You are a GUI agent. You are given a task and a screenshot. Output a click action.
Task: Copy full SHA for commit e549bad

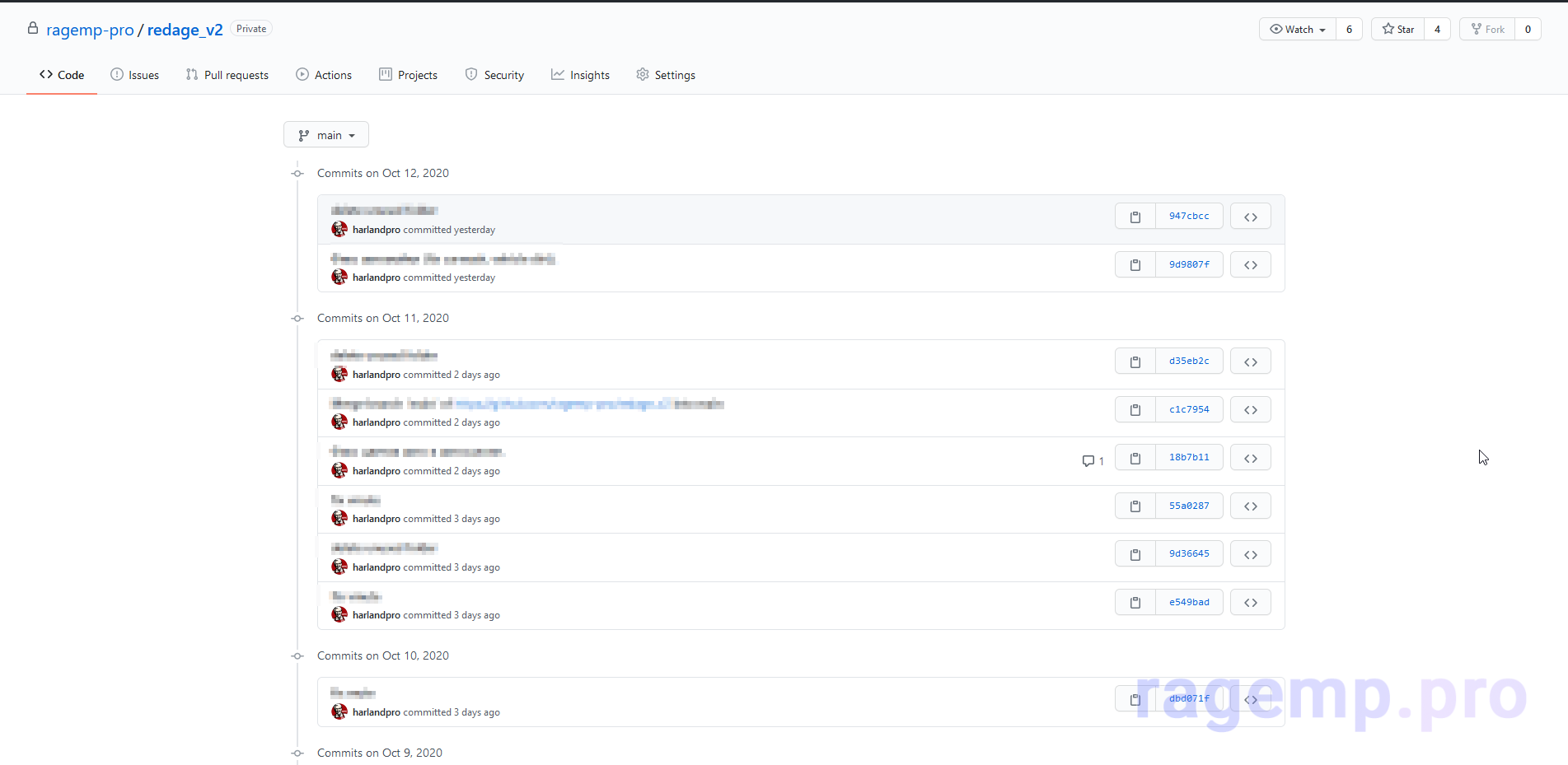(1135, 603)
